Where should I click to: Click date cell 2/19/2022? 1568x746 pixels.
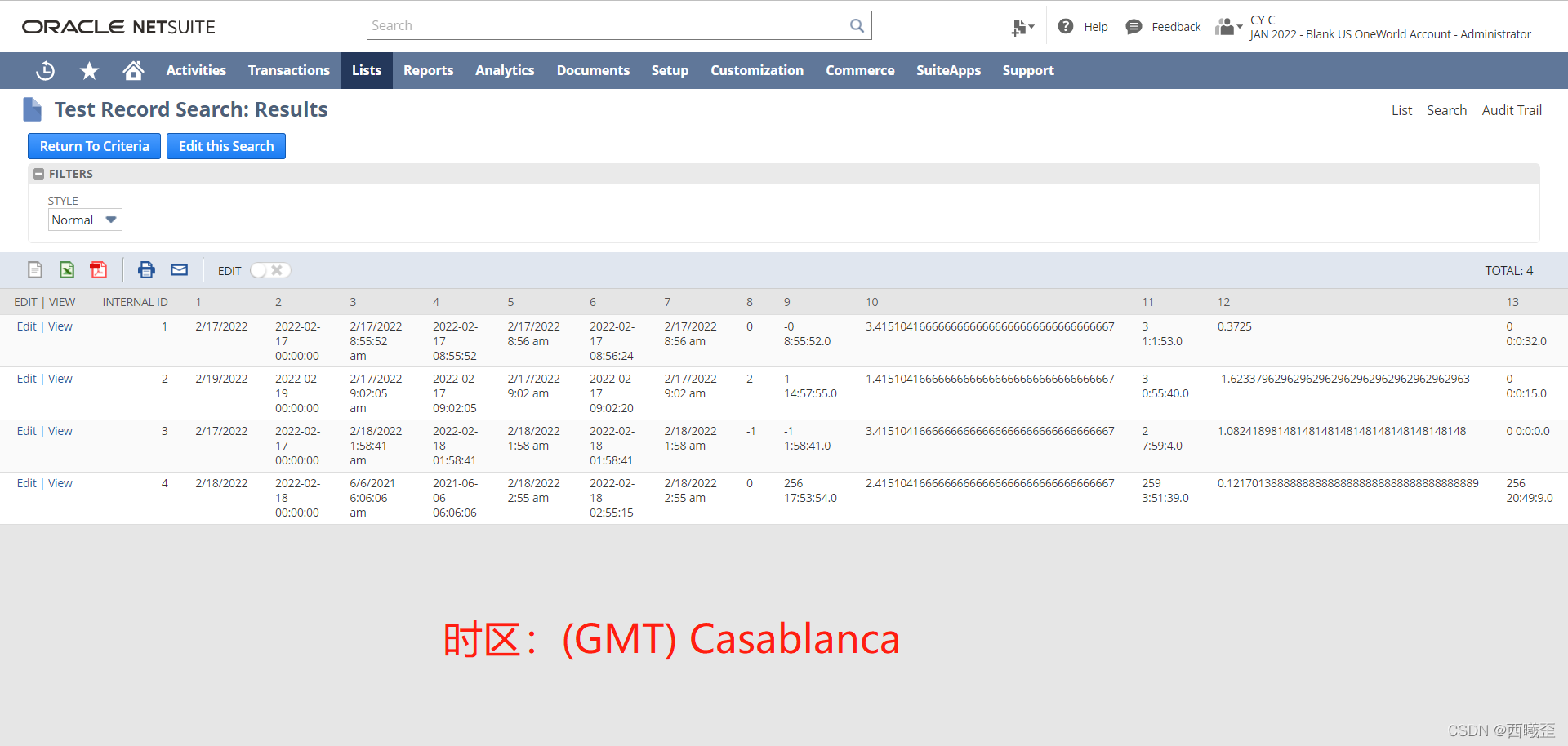(221, 379)
